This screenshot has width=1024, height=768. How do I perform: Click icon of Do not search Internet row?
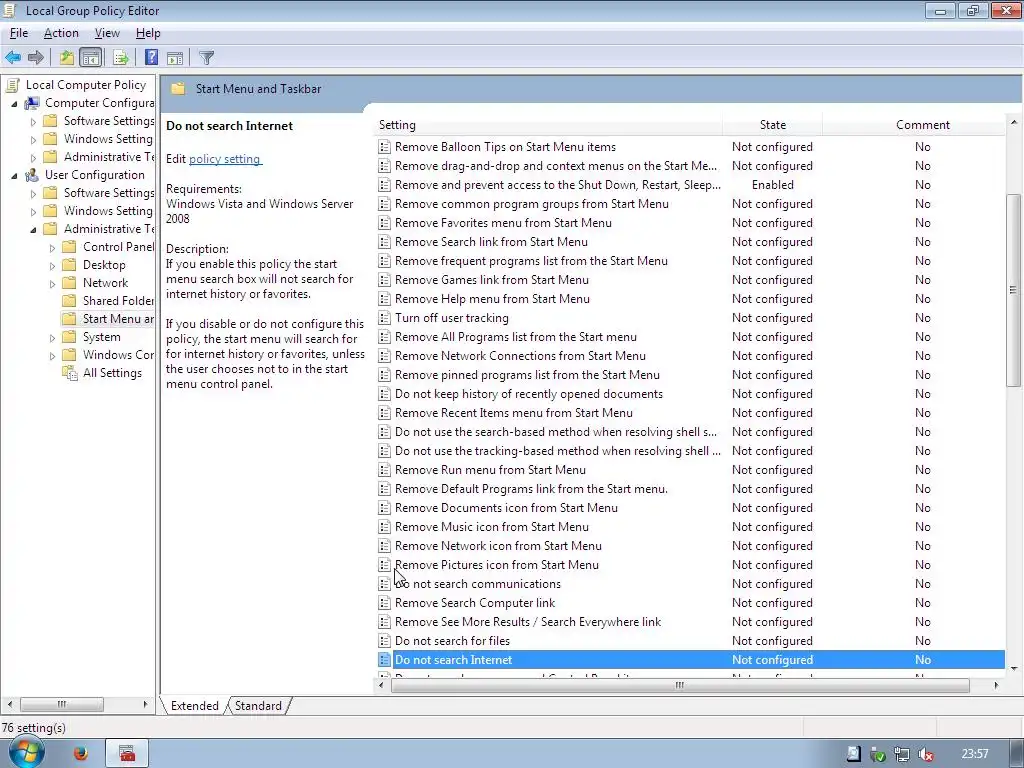point(384,660)
